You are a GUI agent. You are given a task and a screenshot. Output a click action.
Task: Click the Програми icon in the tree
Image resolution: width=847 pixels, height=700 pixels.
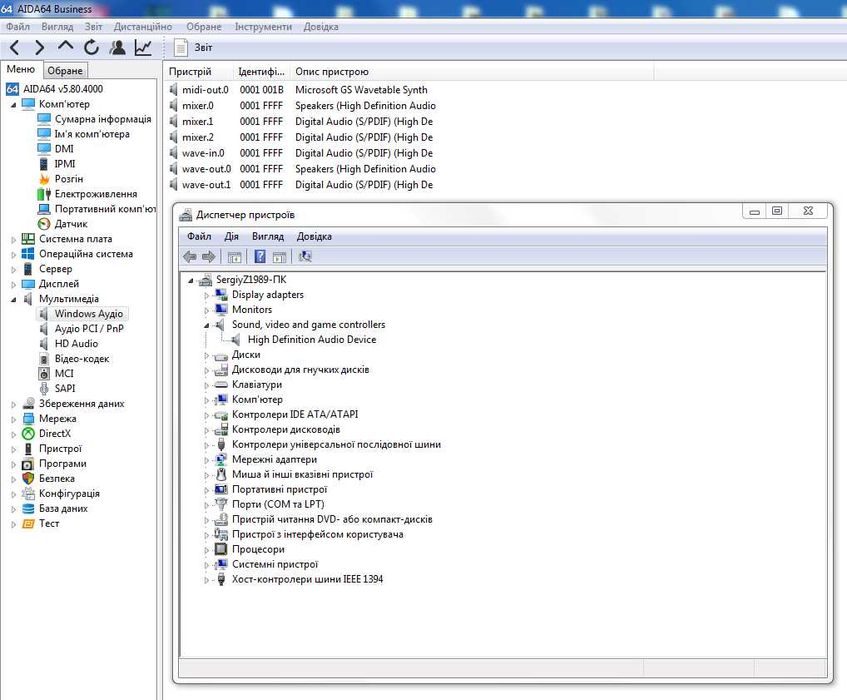pos(28,463)
